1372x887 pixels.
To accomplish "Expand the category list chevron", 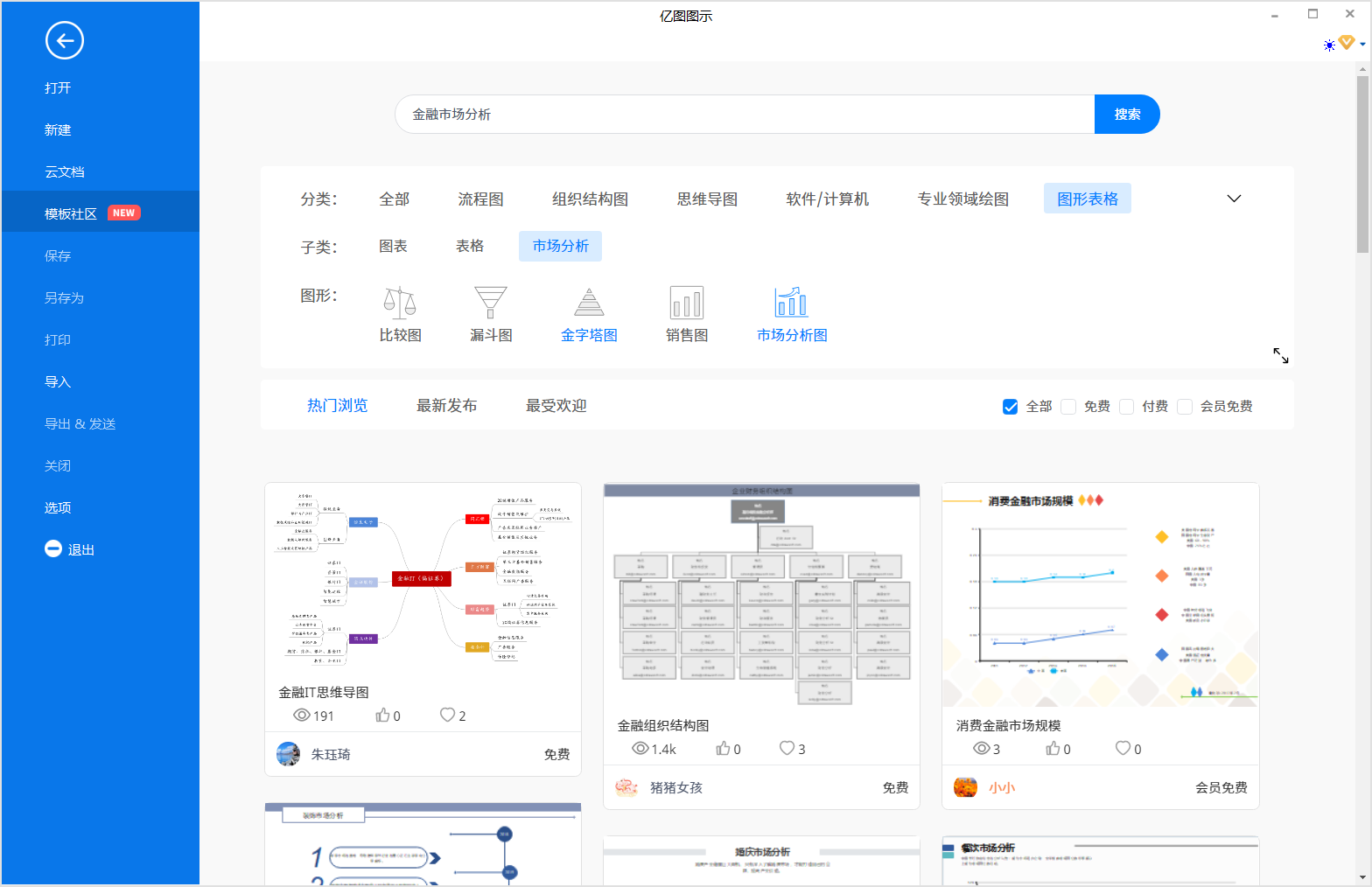I will tap(1234, 199).
